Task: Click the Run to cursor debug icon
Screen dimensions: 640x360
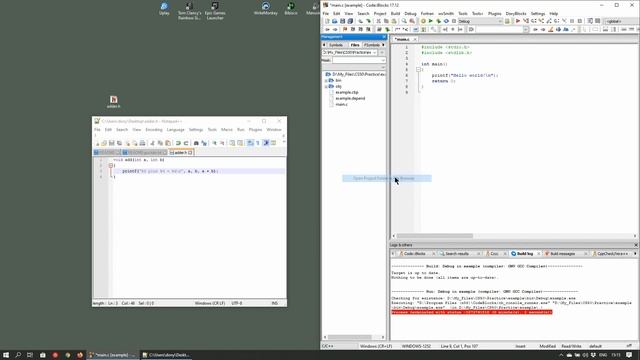Action: [x=525, y=21]
